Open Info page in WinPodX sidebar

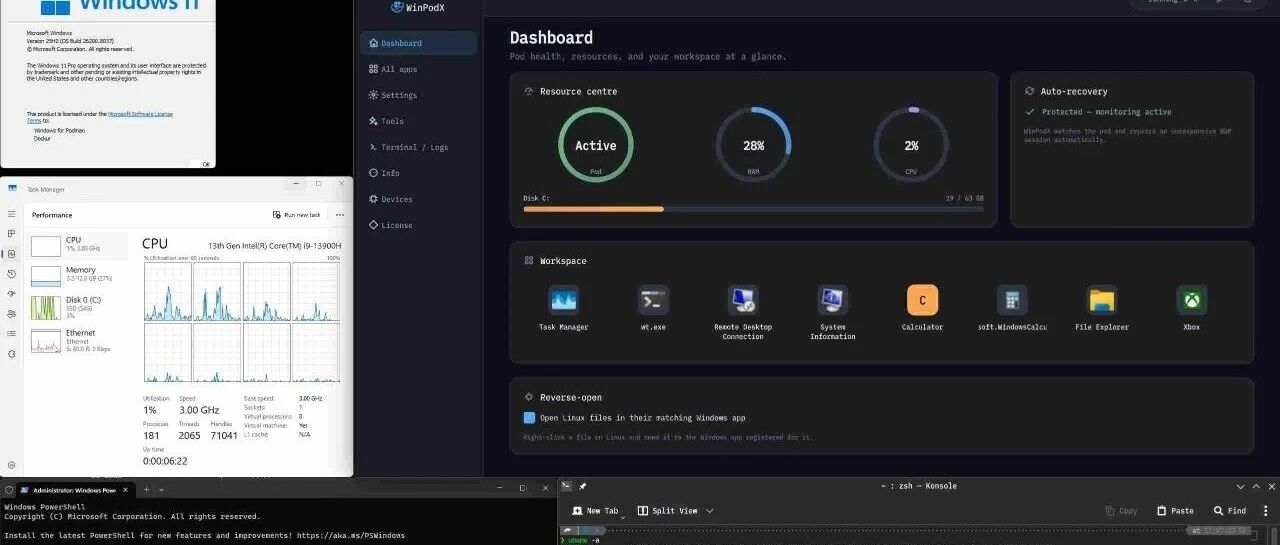(x=419, y=173)
